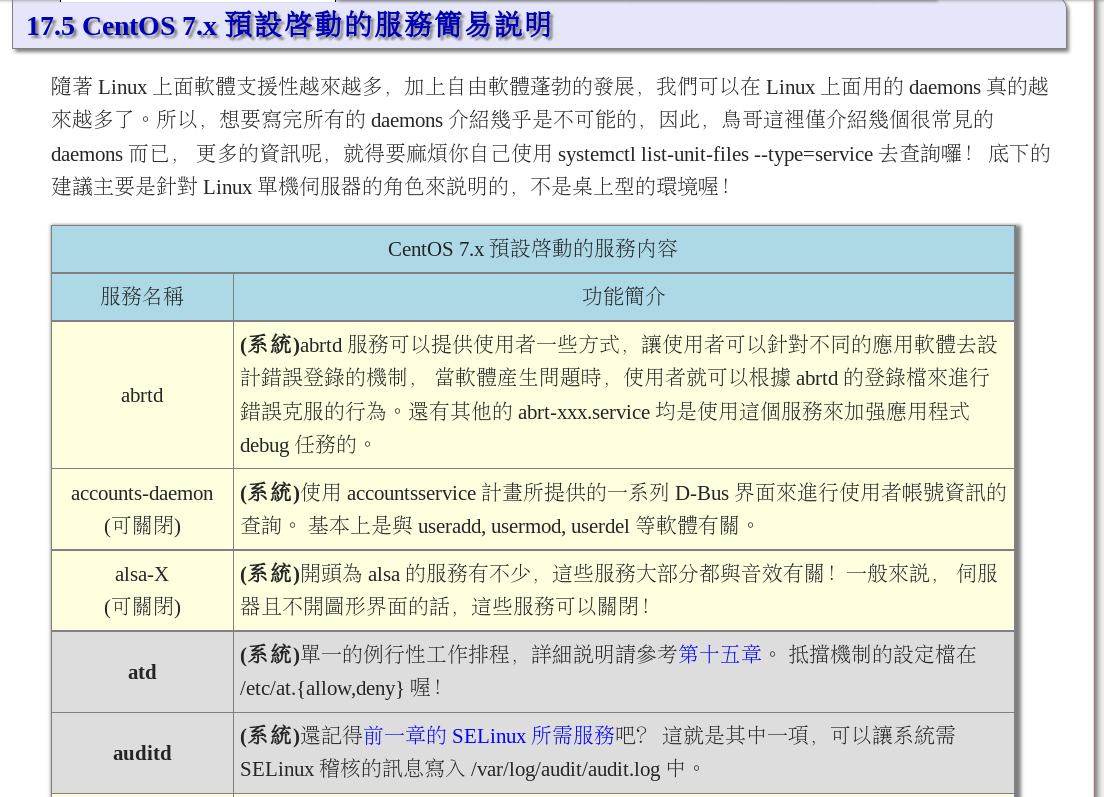Click the abrt-xxx.service text in abrtd description
This screenshot has width=1104, height=797.
(584, 412)
